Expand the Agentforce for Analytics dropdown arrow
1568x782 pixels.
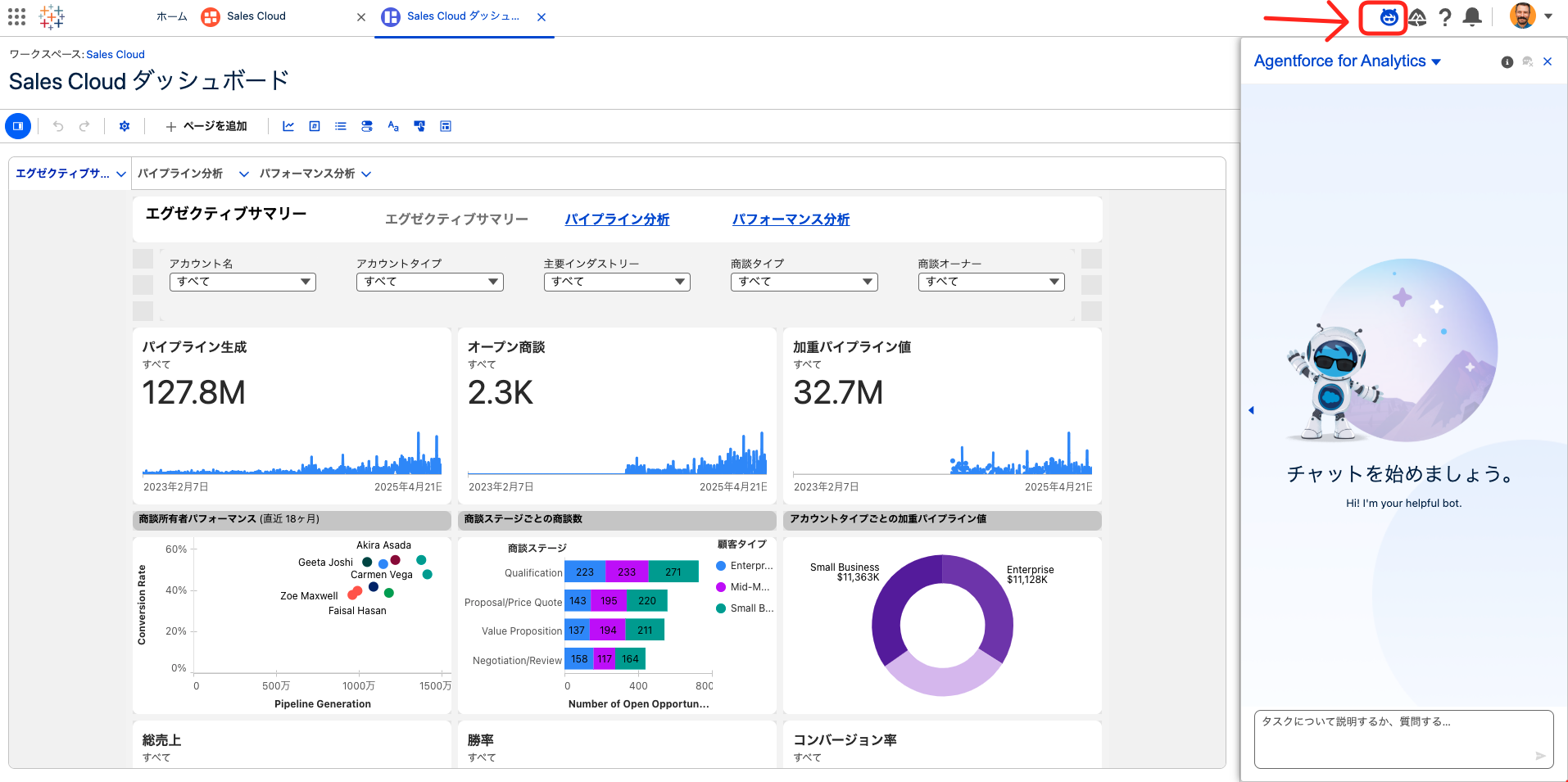1436,62
